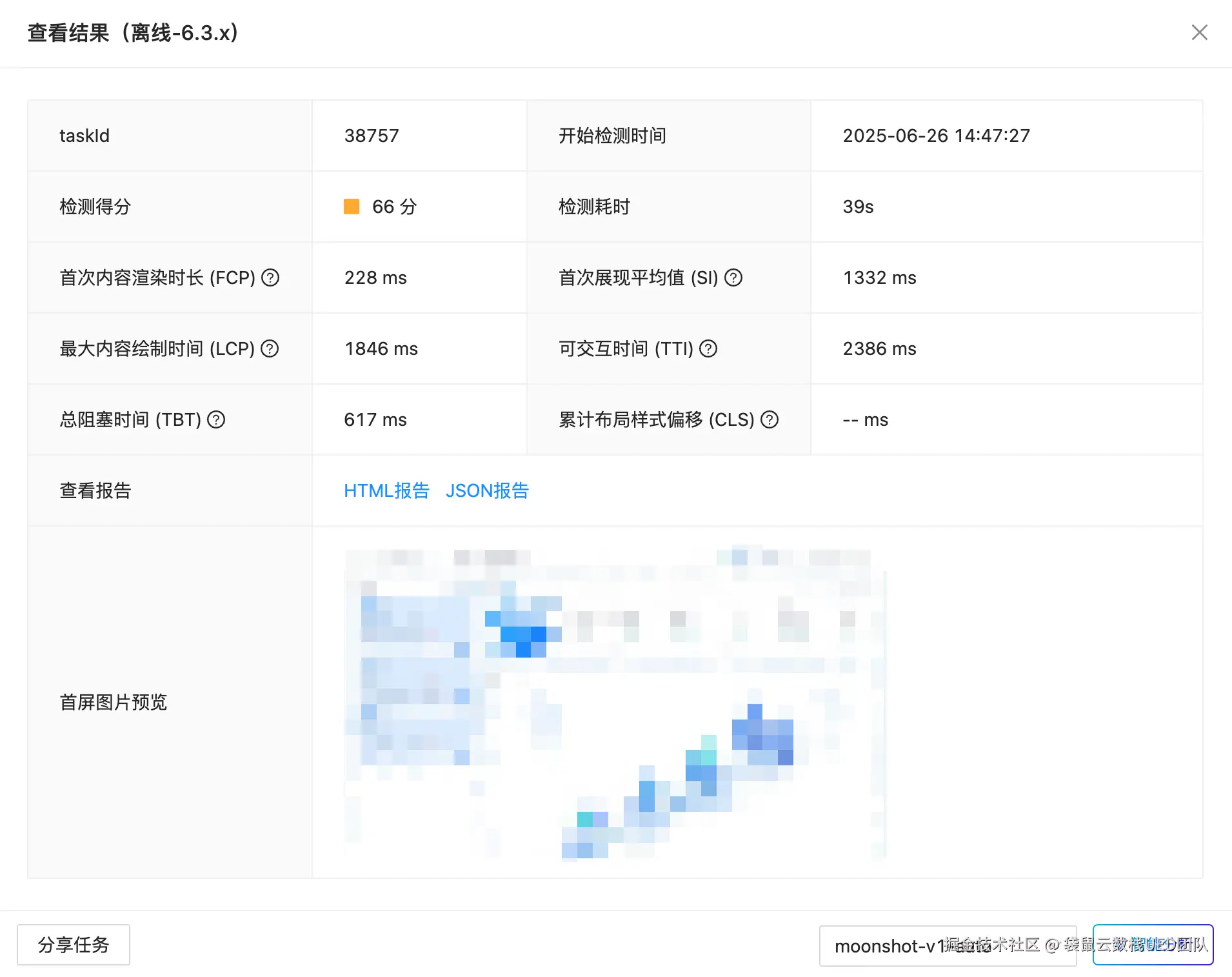Screen dimensions: 1232x977
Task: Click the help icon beside 最大内容绘制时间 (LCP)
Action: point(270,348)
